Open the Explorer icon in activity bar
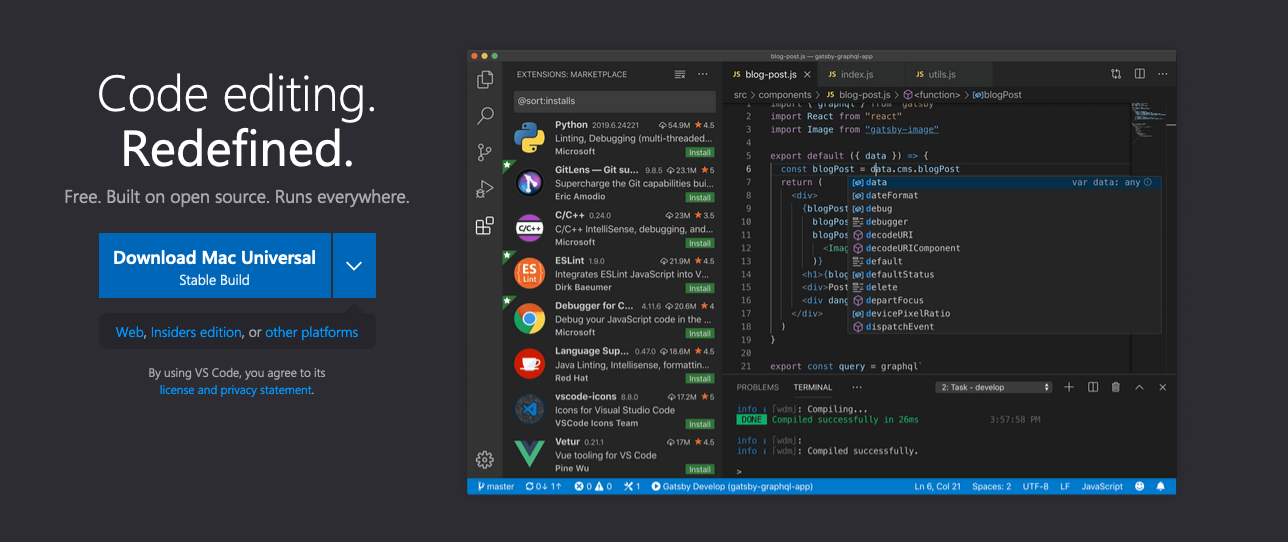This screenshot has width=1288, height=542. click(x=485, y=79)
